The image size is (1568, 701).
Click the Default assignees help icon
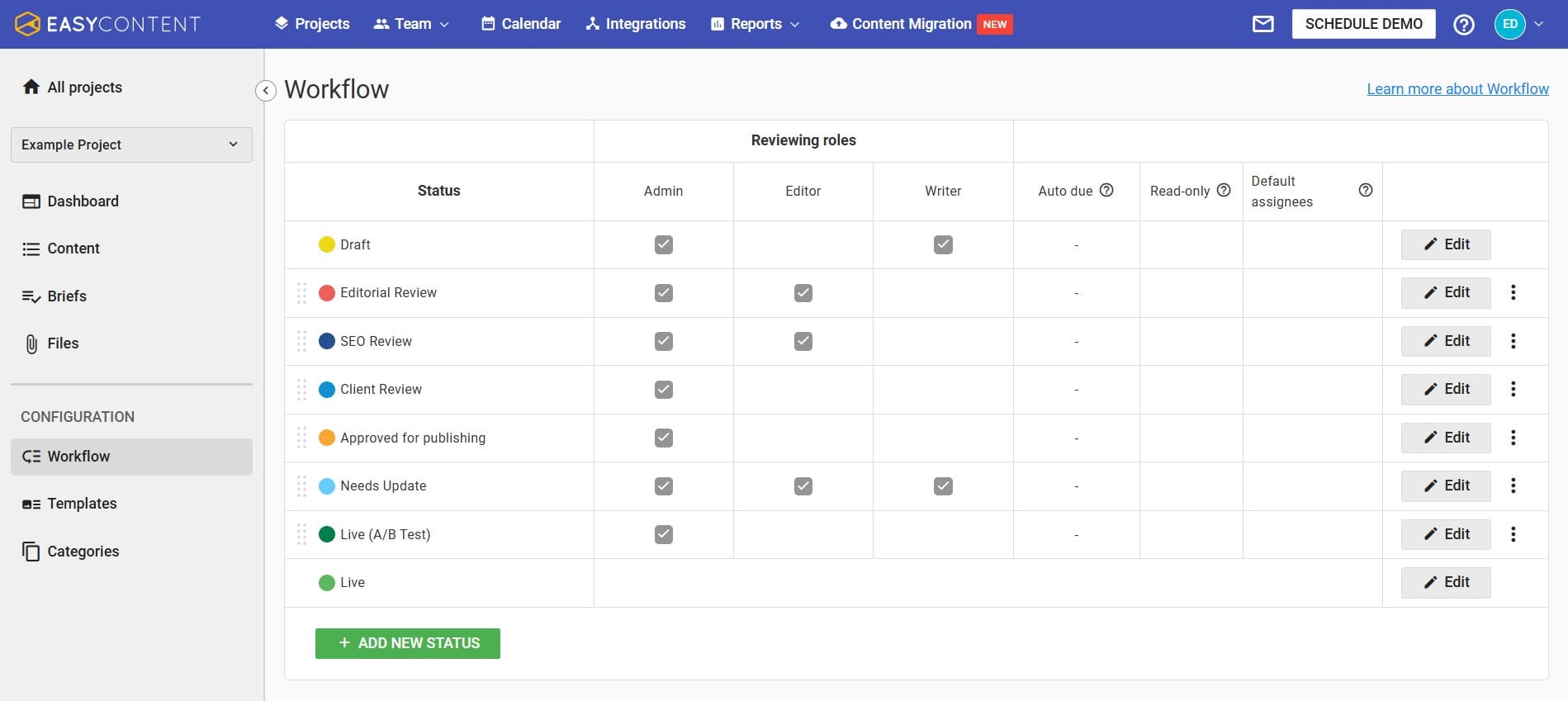coord(1365,190)
